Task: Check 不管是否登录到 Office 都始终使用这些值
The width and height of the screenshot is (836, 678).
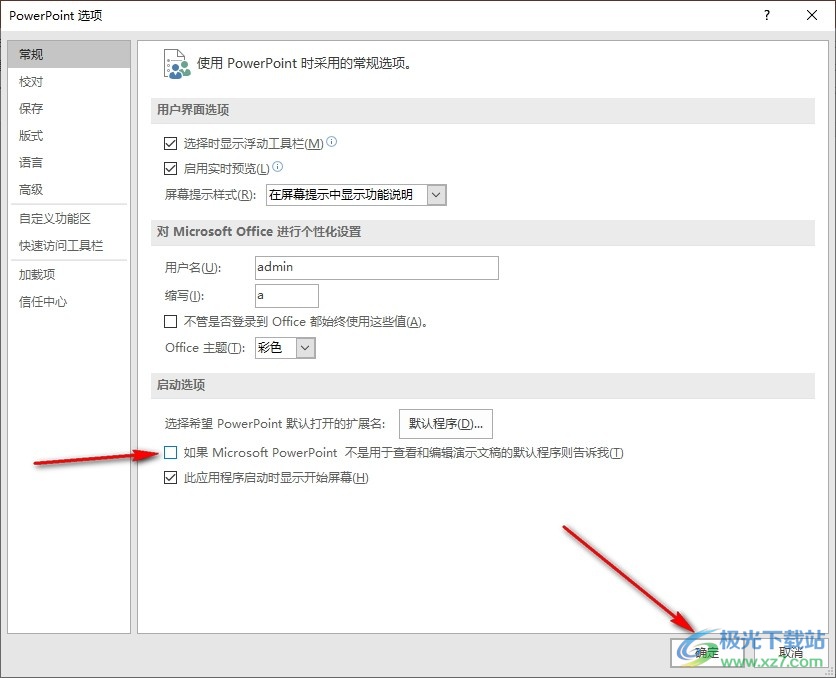Action: [170, 322]
